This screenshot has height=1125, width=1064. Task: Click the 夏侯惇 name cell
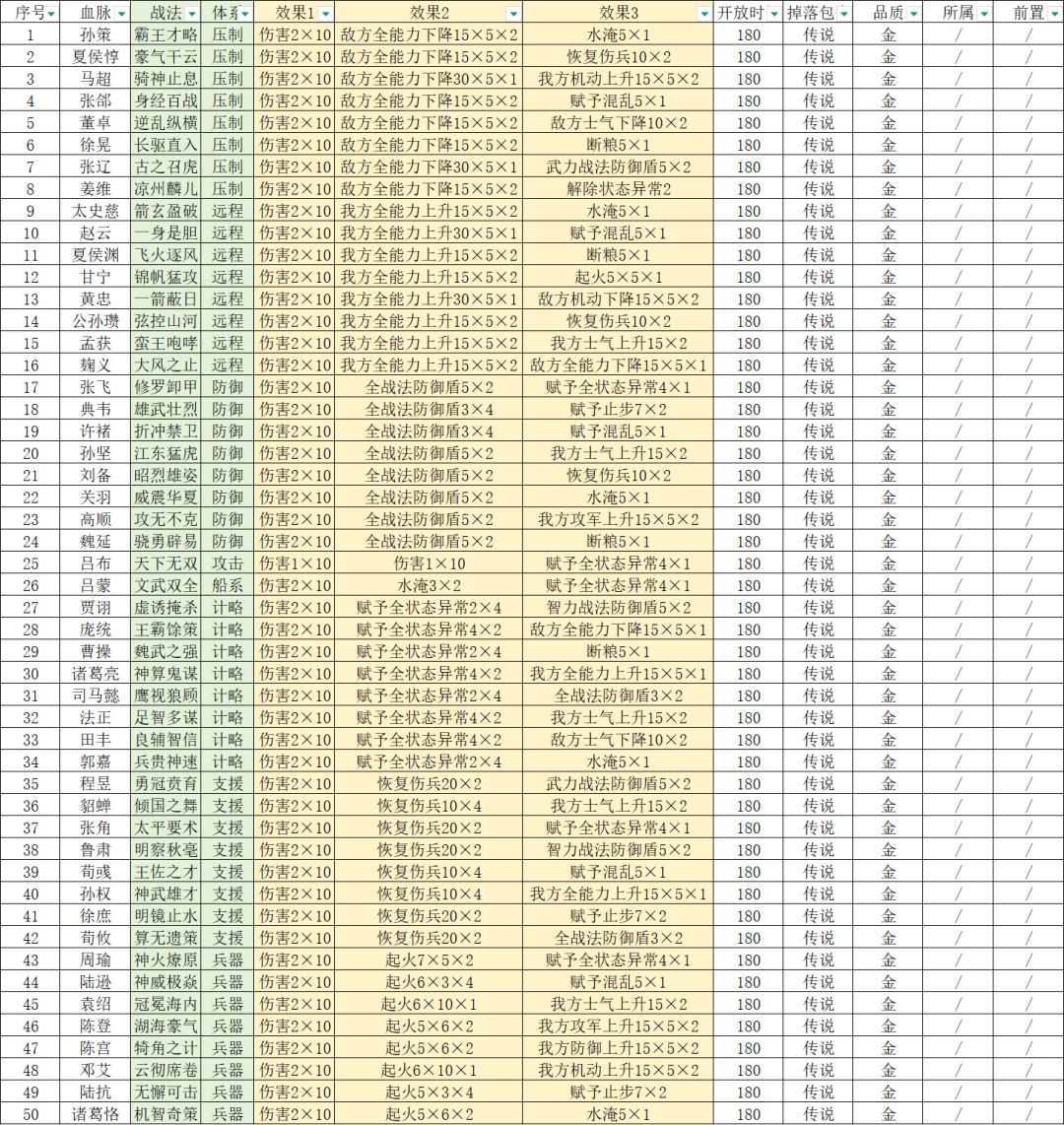point(96,57)
